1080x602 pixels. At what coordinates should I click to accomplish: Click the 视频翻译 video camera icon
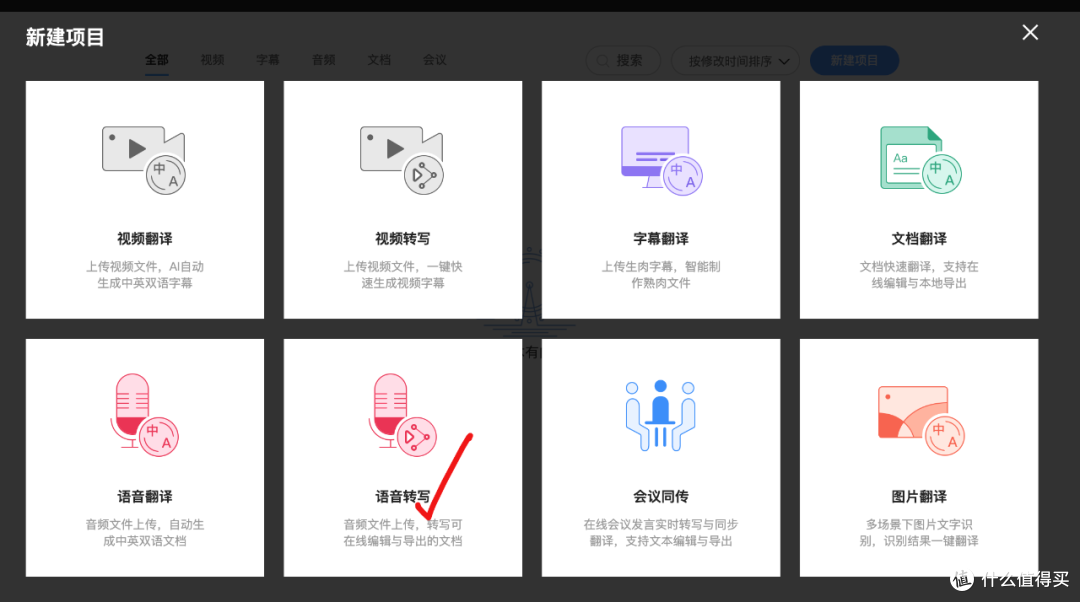coord(144,160)
